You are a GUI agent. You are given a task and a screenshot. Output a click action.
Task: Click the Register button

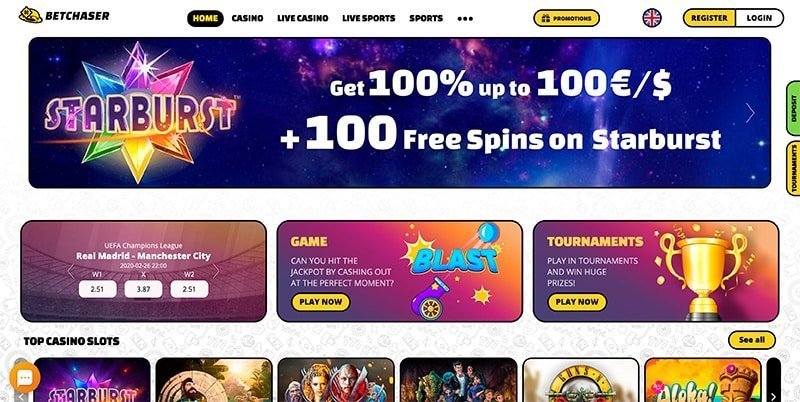(x=709, y=18)
